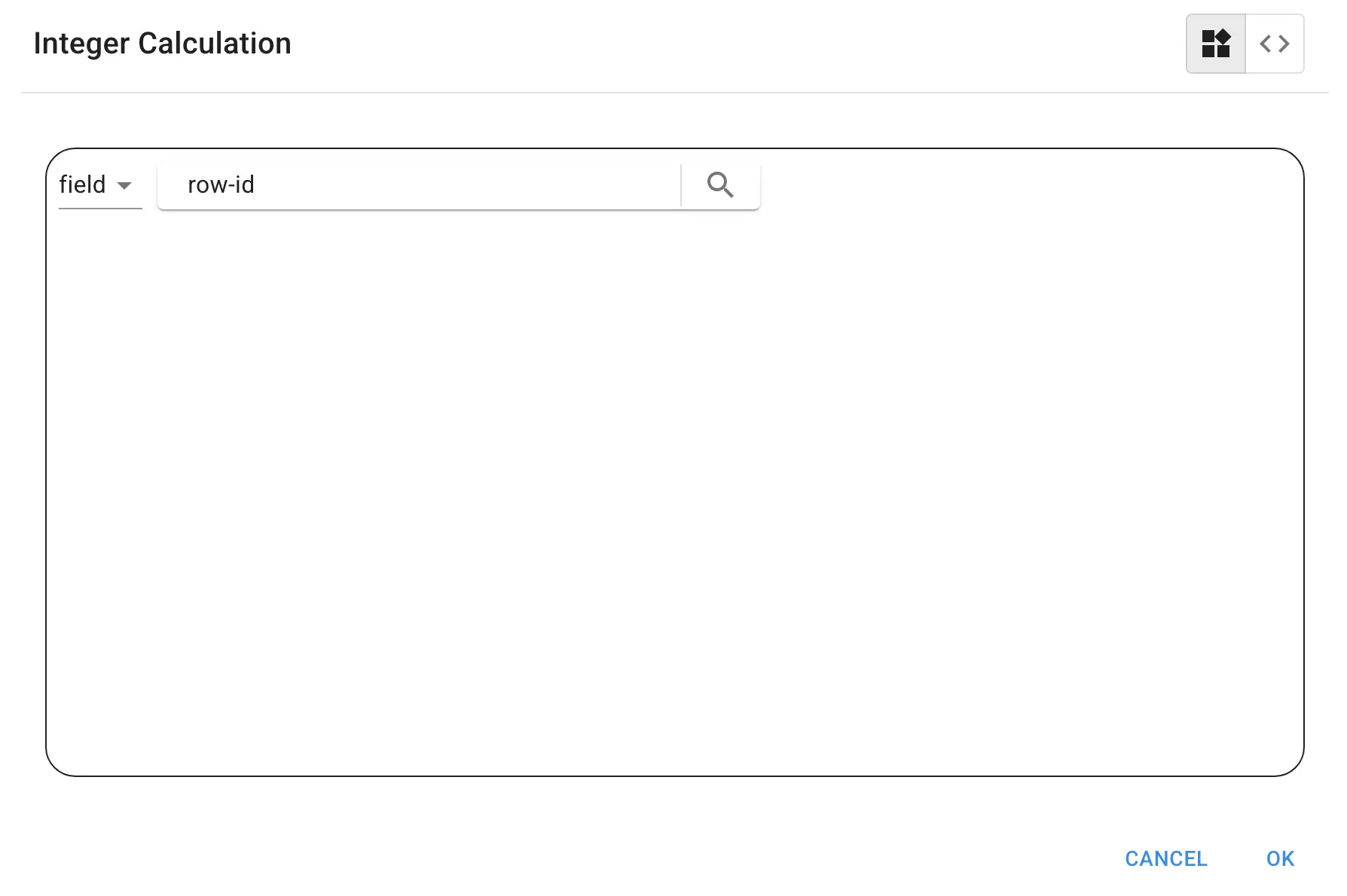
Task: Click the magnifying glass search icon
Action: pos(720,184)
